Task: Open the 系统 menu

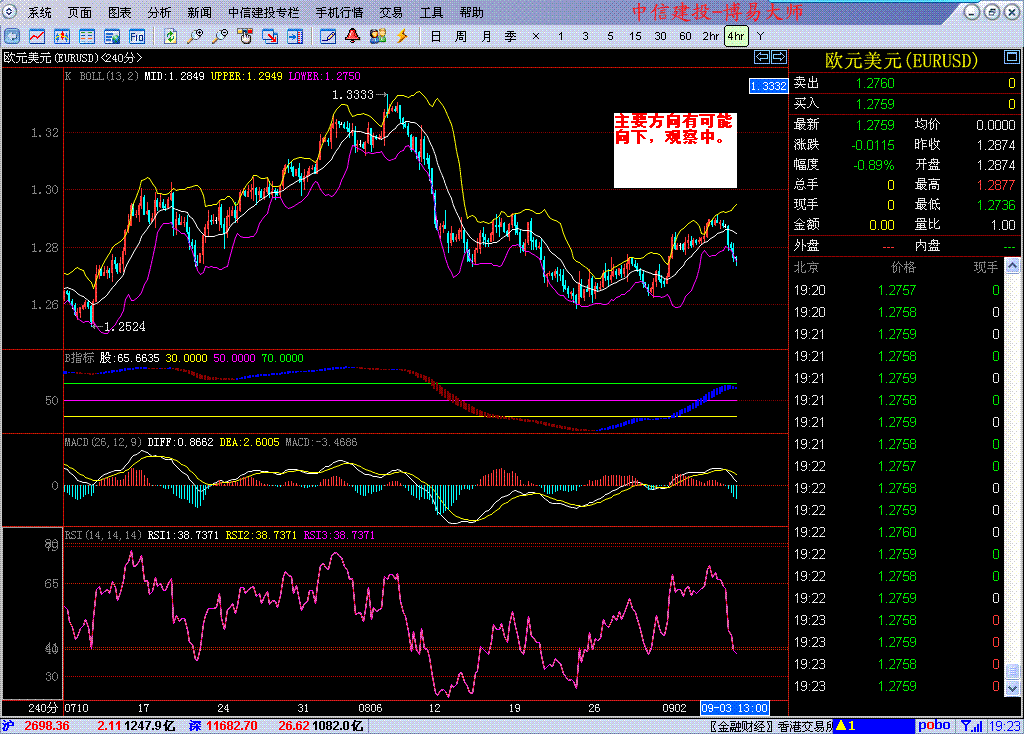Action: [x=40, y=12]
